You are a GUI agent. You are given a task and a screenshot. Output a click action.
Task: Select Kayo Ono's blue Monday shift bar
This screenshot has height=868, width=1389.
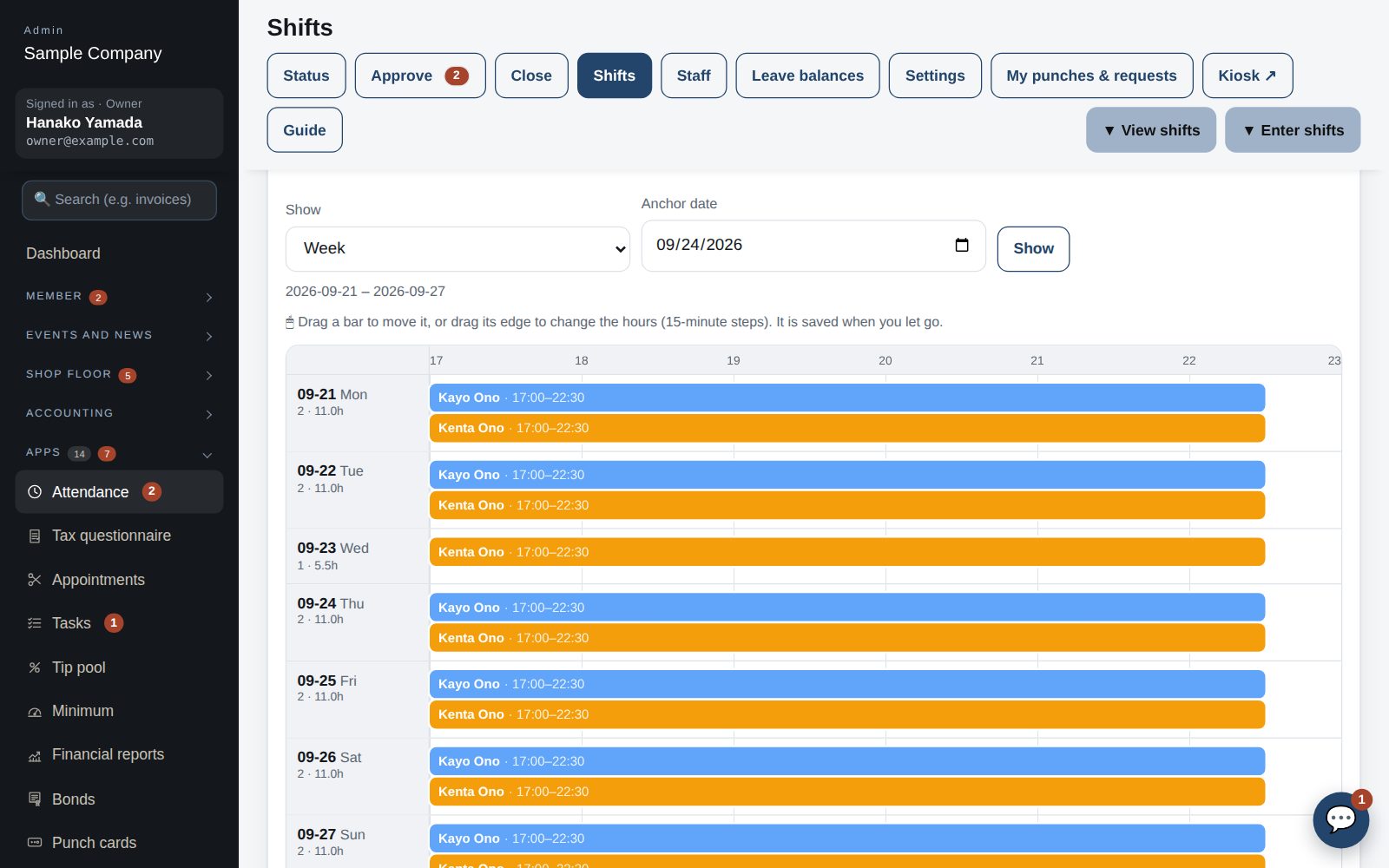[847, 398]
